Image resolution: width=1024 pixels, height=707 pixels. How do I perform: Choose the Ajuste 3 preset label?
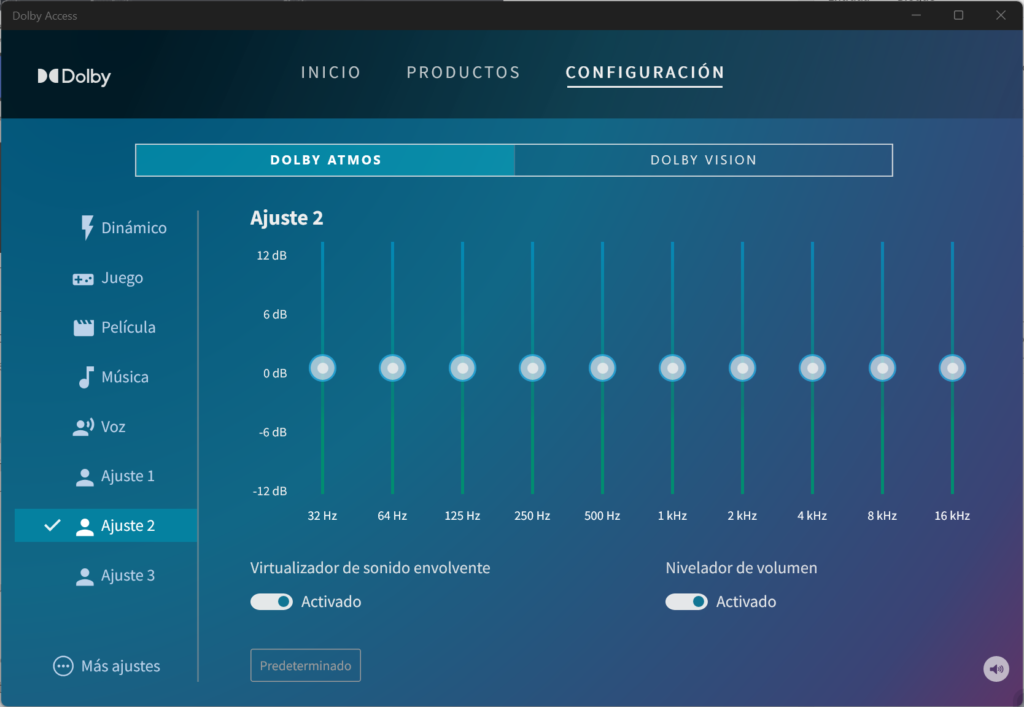[128, 575]
